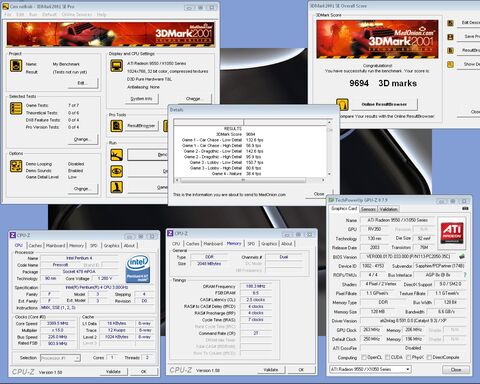
Task: Click the 3DMark2001 SE Pro title bar icon
Action: pyautogui.click(x=5, y=6)
